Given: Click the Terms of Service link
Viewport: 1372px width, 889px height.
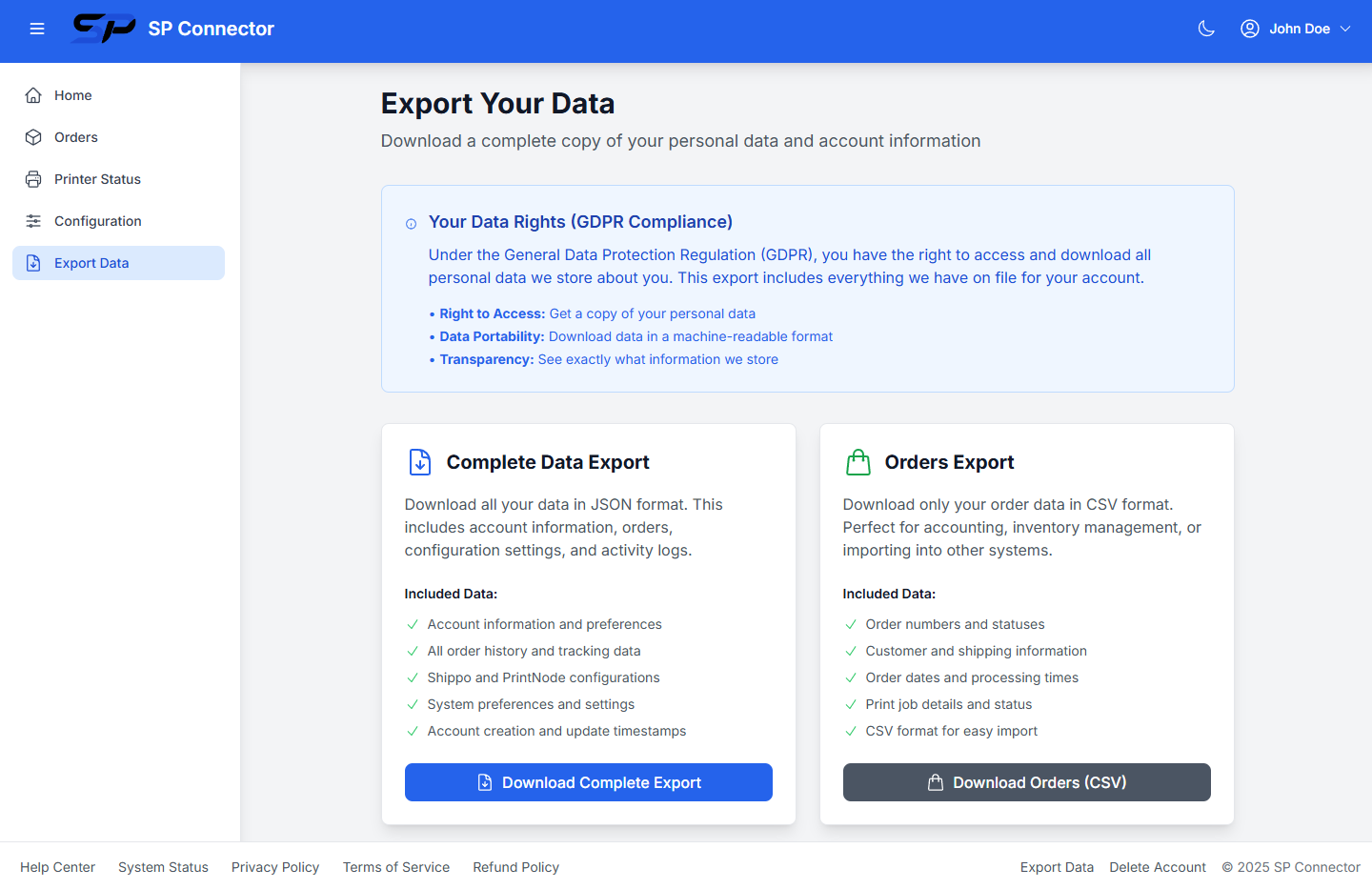Looking at the screenshot, I should pyautogui.click(x=396, y=867).
